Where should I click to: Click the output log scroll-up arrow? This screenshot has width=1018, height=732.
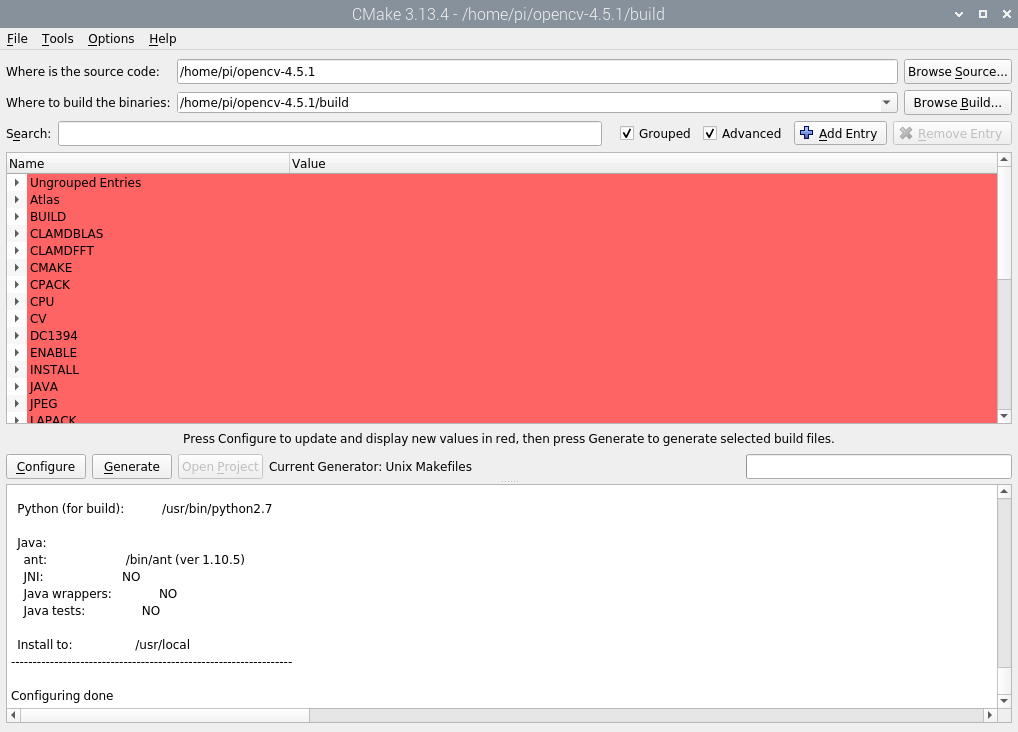coord(1004,492)
